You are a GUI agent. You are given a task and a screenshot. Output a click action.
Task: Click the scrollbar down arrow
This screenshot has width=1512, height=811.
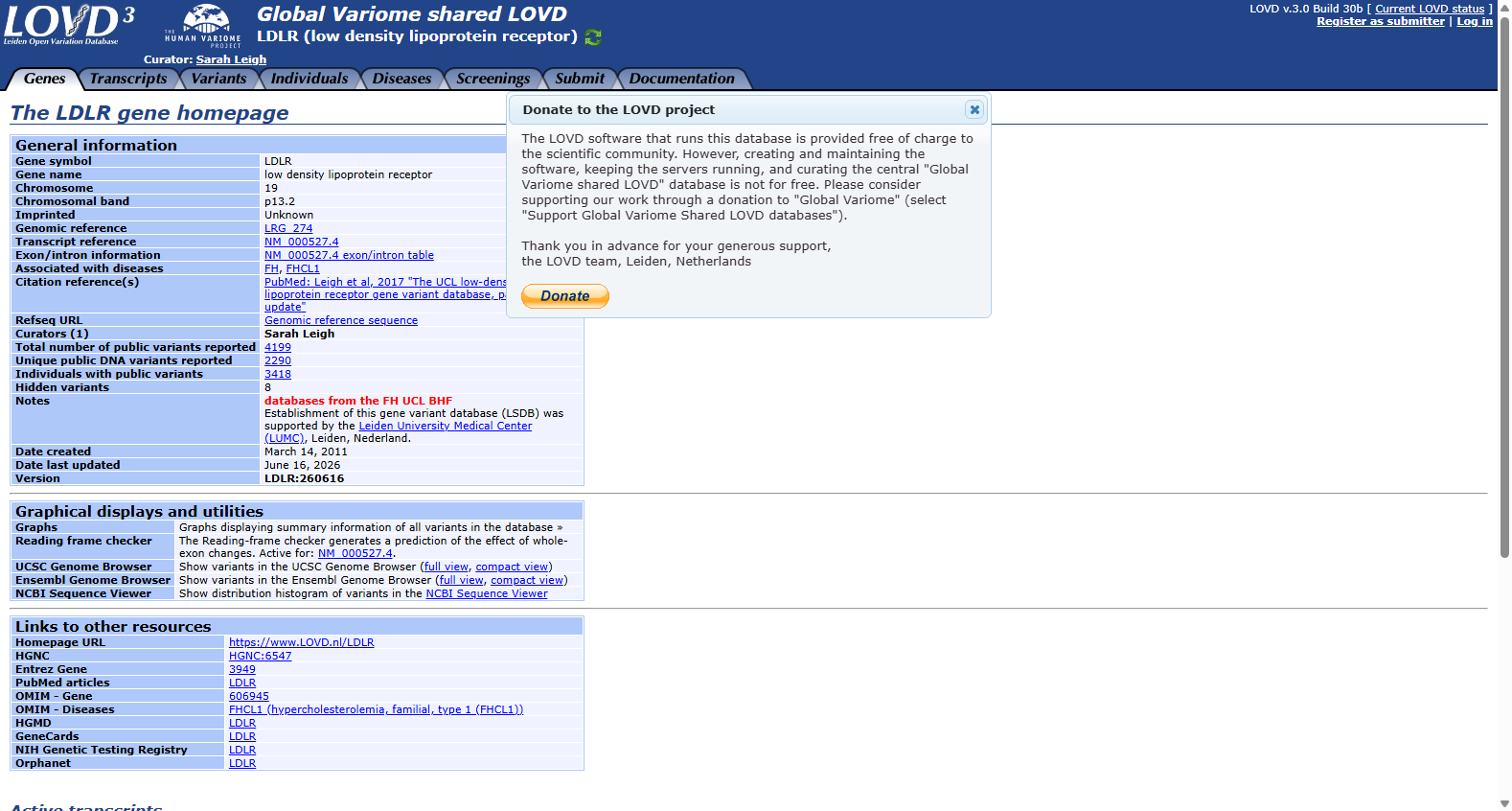coord(1504,803)
